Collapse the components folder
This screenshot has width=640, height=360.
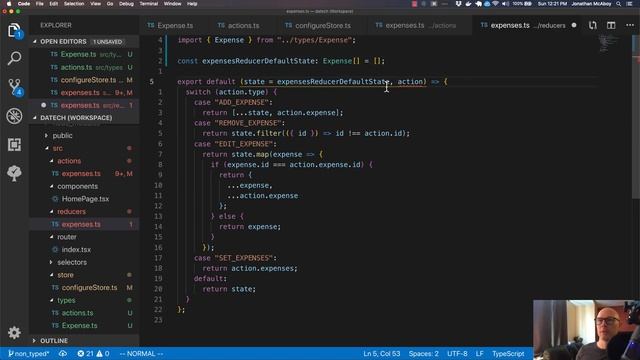pyautogui.click(x=78, y=186)
